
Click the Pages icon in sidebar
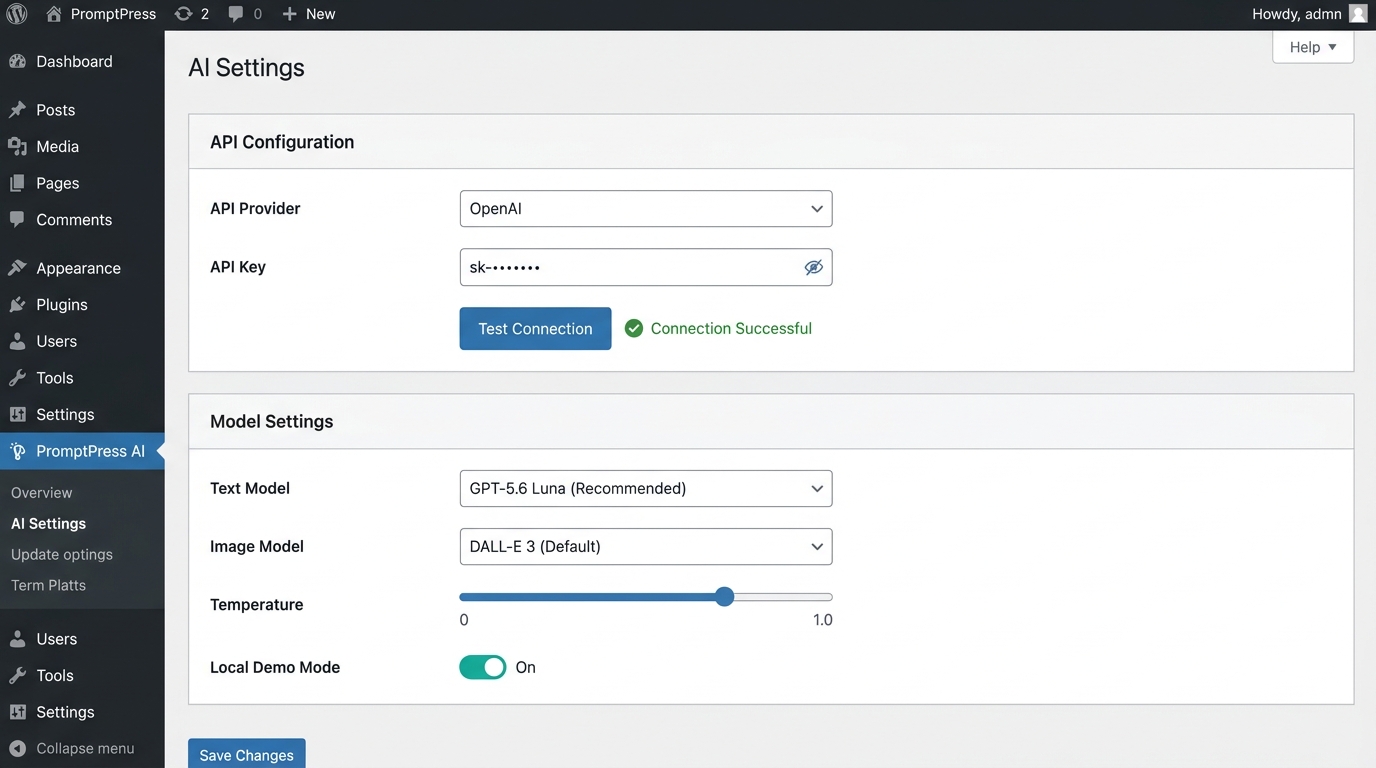(17, 183)
